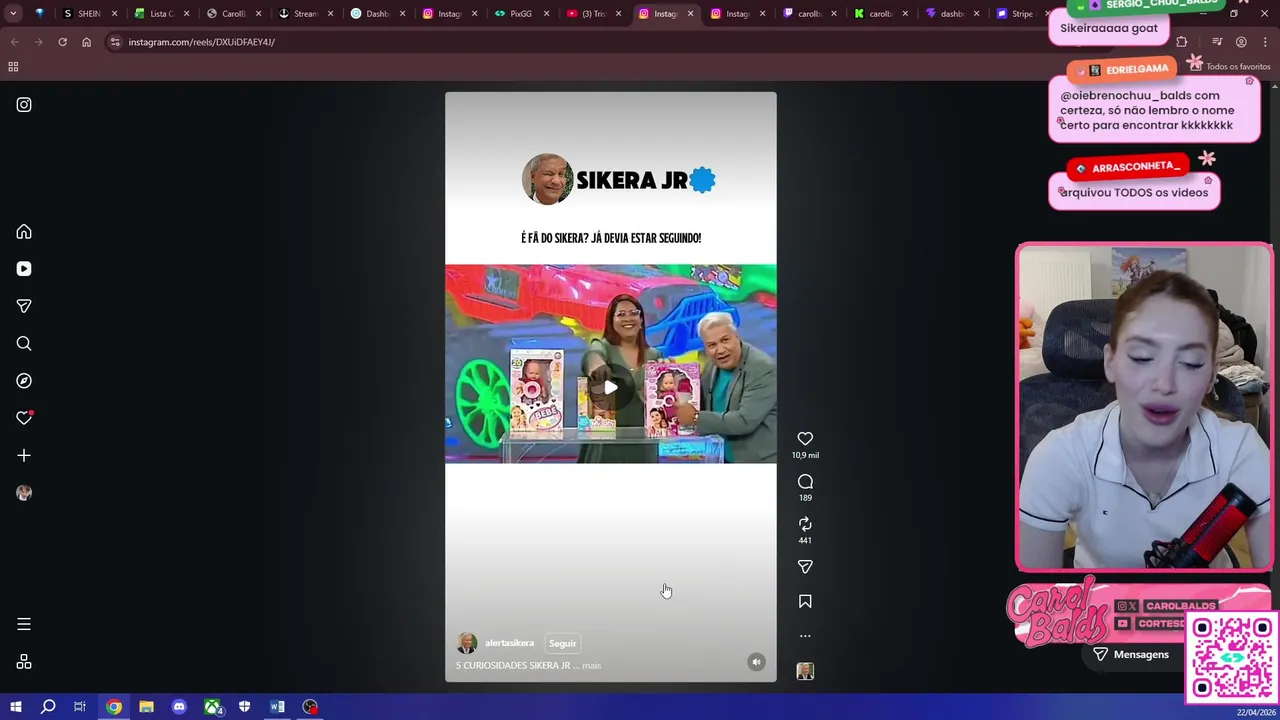
Task: Go back in Chrome history
Action: click(14, 42)
